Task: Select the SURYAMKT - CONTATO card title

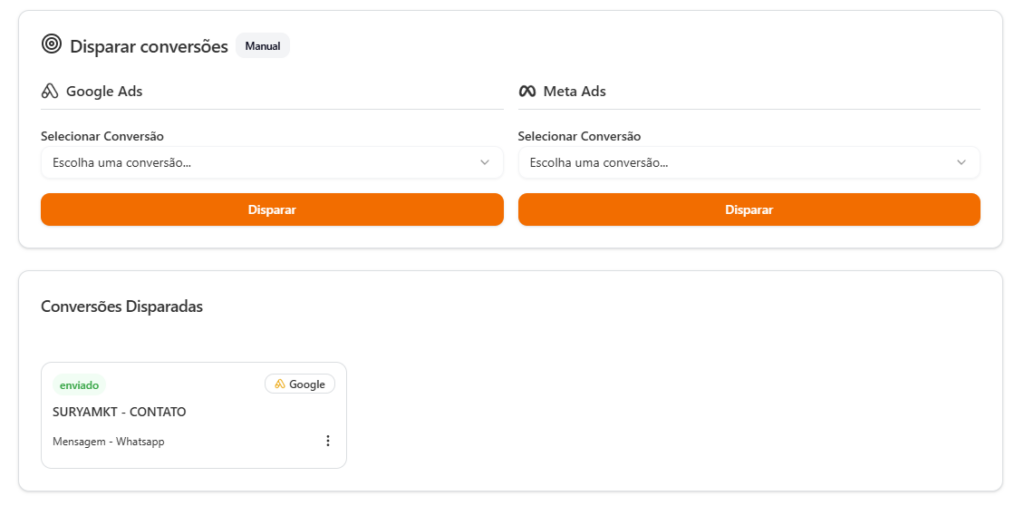Action: pyautogui.click(x=119, y=412)
